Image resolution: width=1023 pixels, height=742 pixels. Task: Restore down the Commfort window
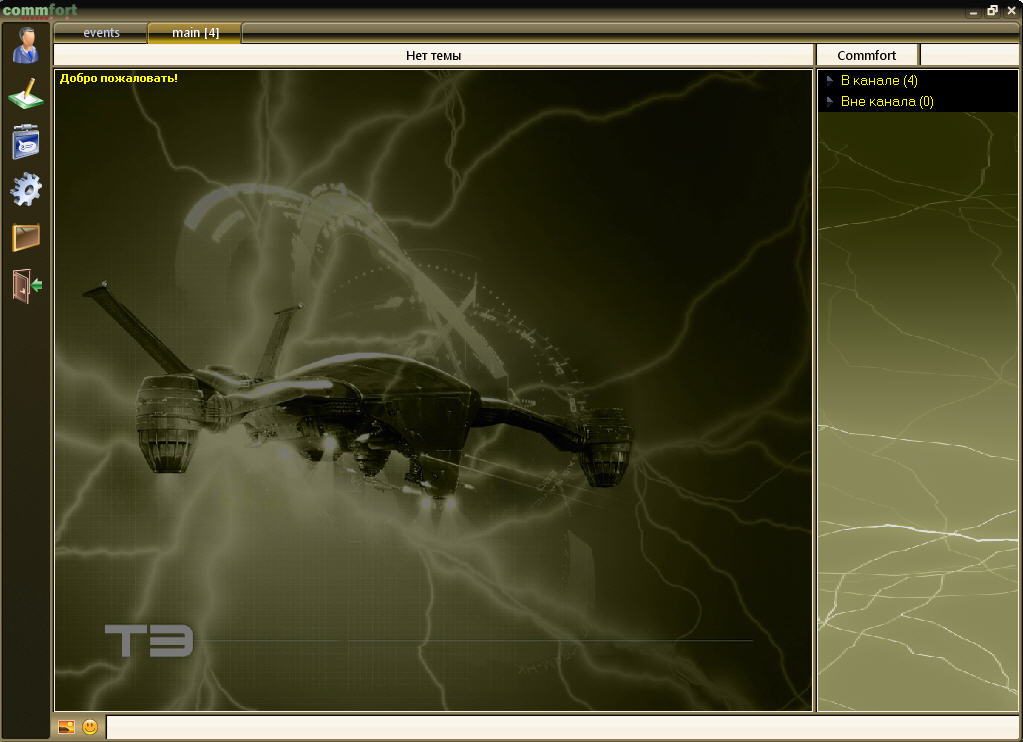992,10
